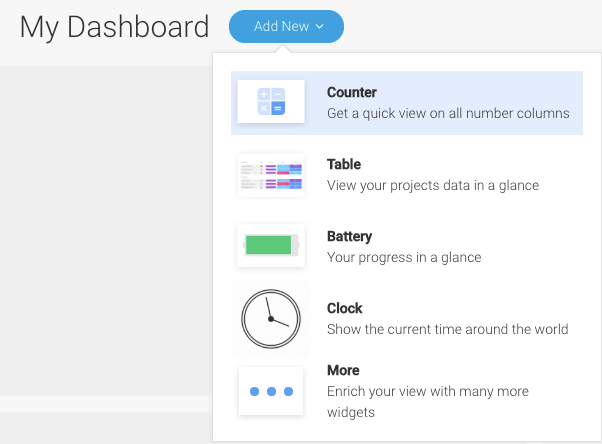Click the Add New button label
This screenshot has width=602, height=444.
click(x=281, y=26)
